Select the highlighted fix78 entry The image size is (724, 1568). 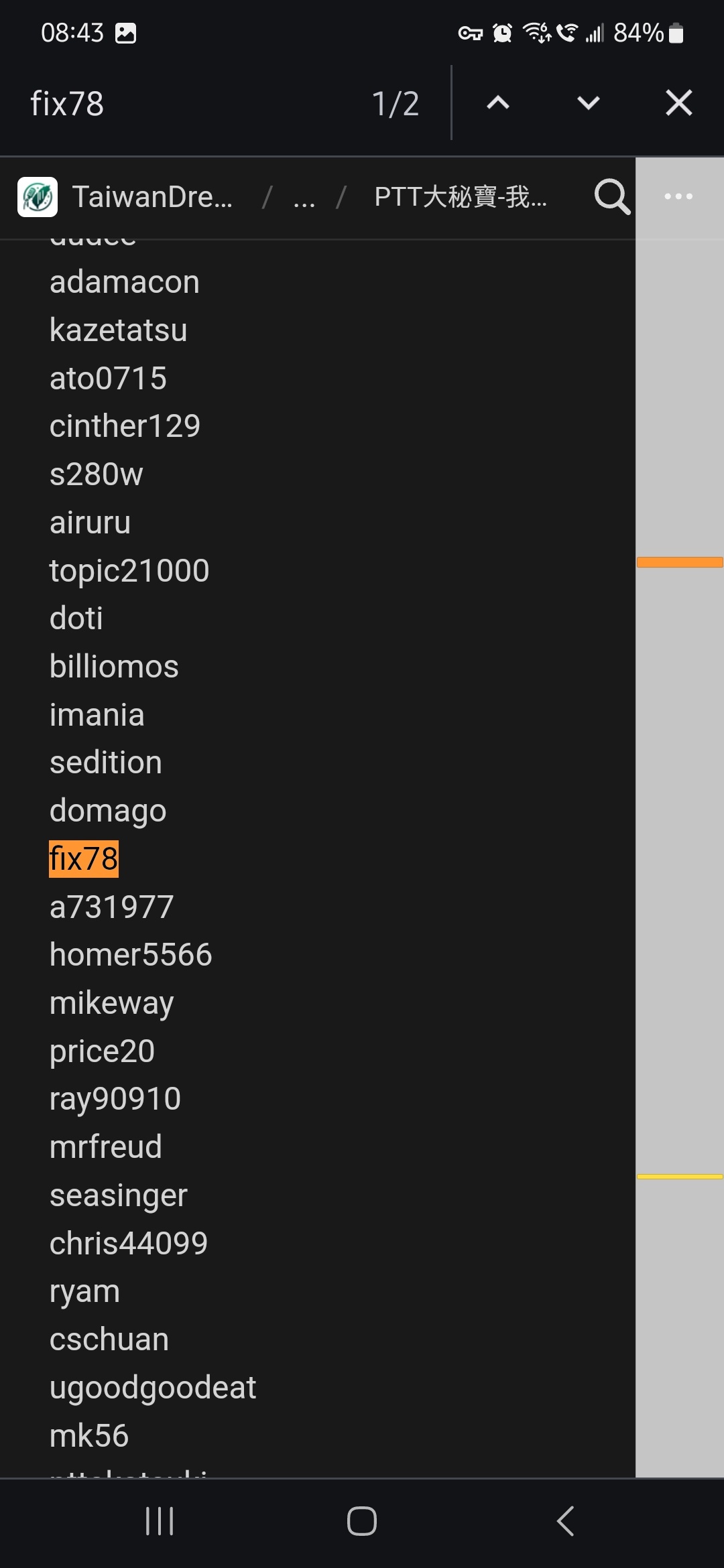pos(84,859)
